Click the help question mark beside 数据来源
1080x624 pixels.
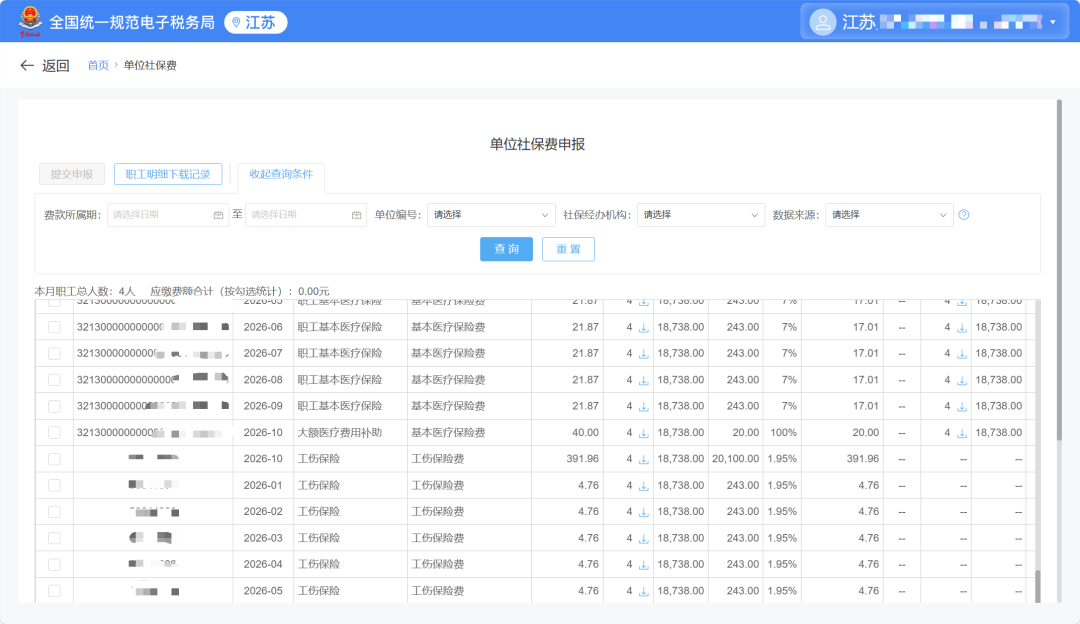tap(964, 215)
